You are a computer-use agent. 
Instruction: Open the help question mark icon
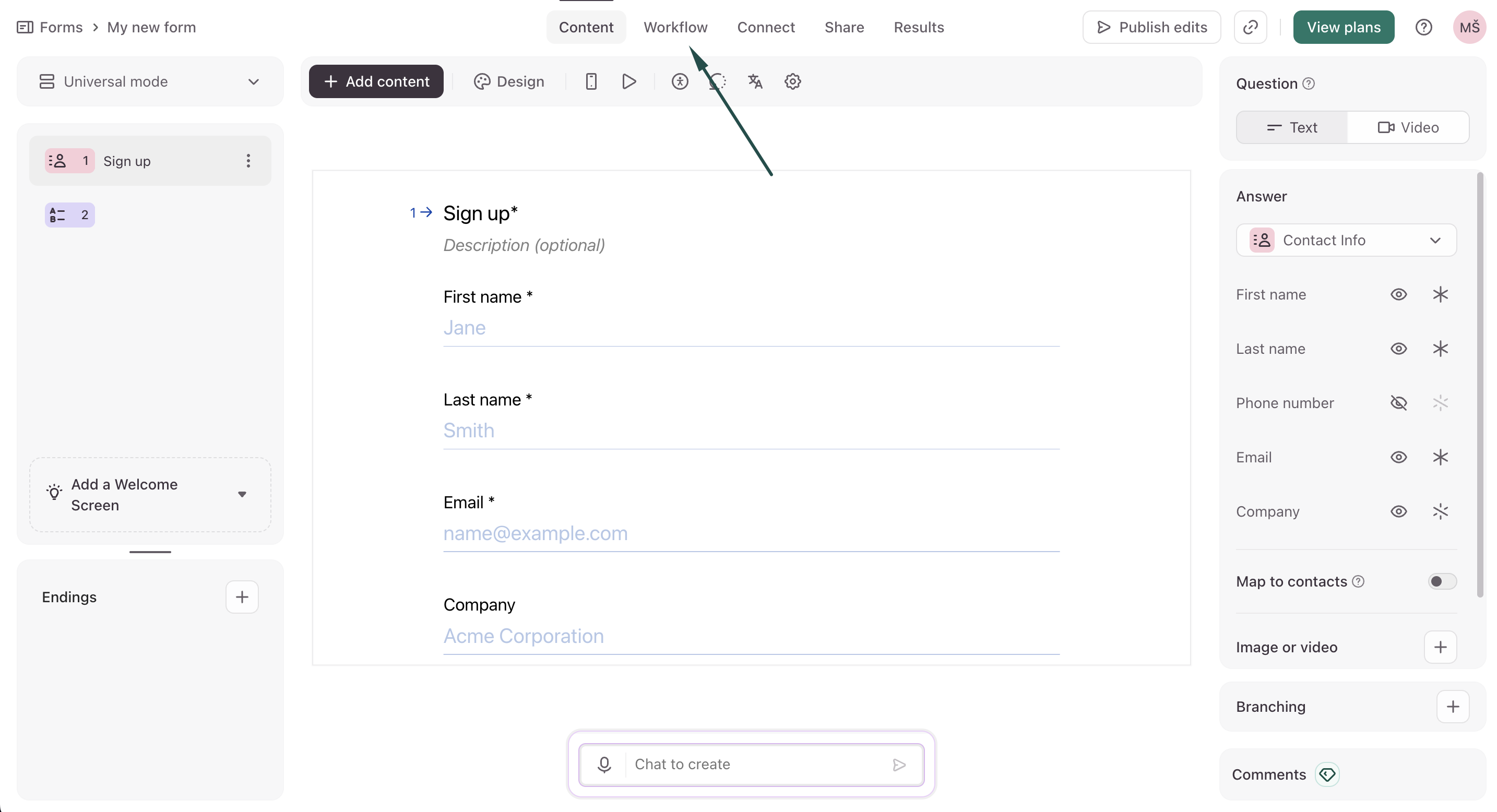pos(1424,27)
